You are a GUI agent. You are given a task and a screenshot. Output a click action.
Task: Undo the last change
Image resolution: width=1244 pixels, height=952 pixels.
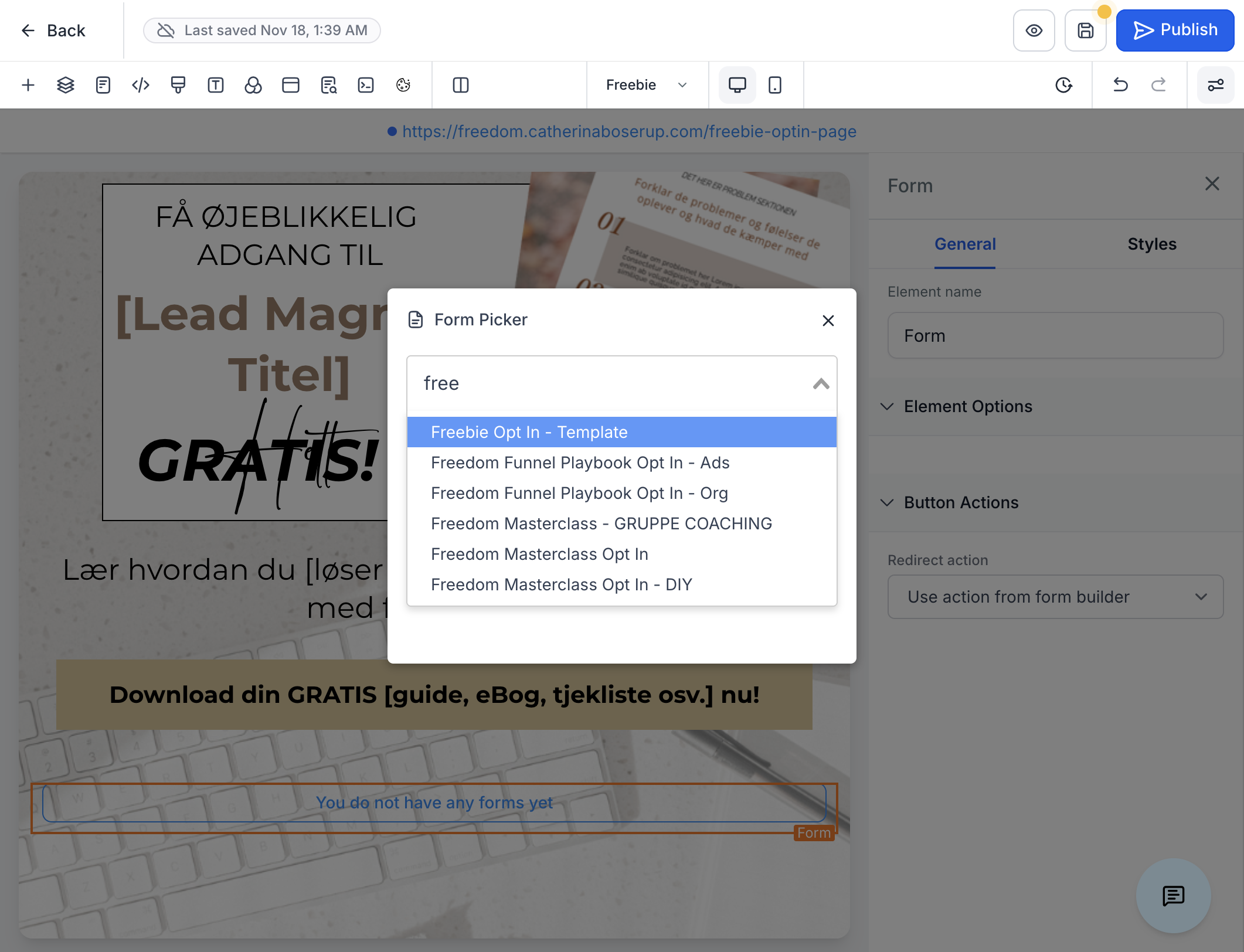[1120, 85]
